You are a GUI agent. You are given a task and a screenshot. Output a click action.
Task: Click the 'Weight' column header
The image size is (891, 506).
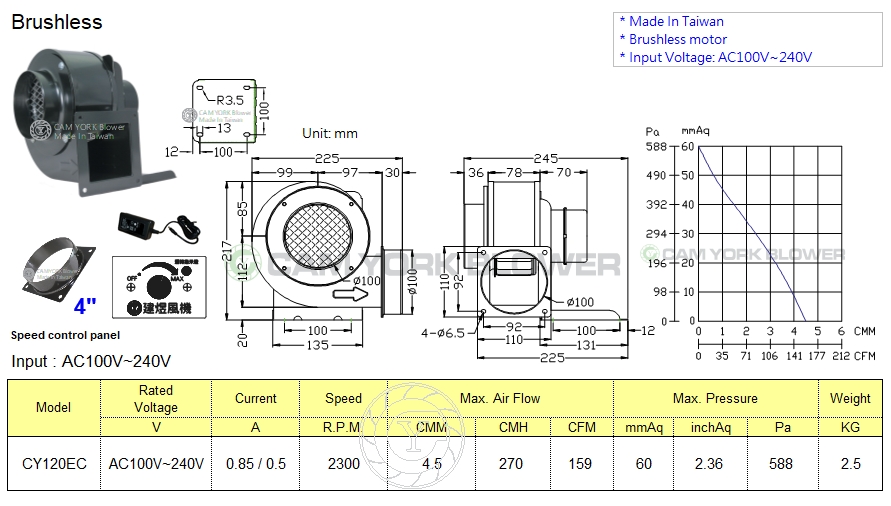click(850, 399)
